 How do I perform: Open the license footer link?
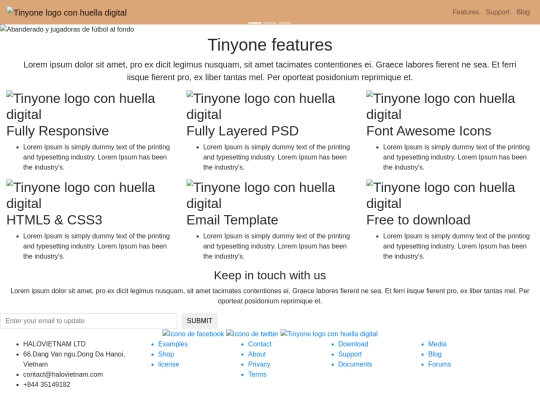[x=168, y=364]
